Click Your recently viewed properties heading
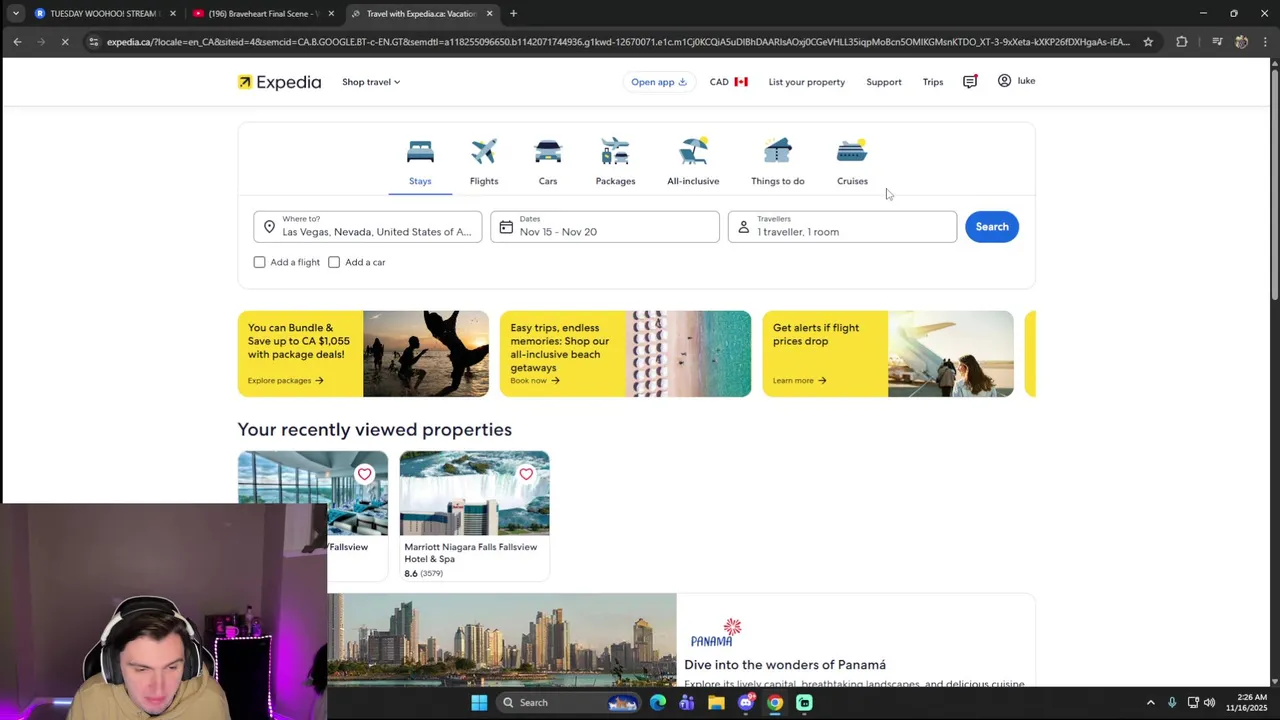Screen dimensions: 1280x720 tap(374, 429)
